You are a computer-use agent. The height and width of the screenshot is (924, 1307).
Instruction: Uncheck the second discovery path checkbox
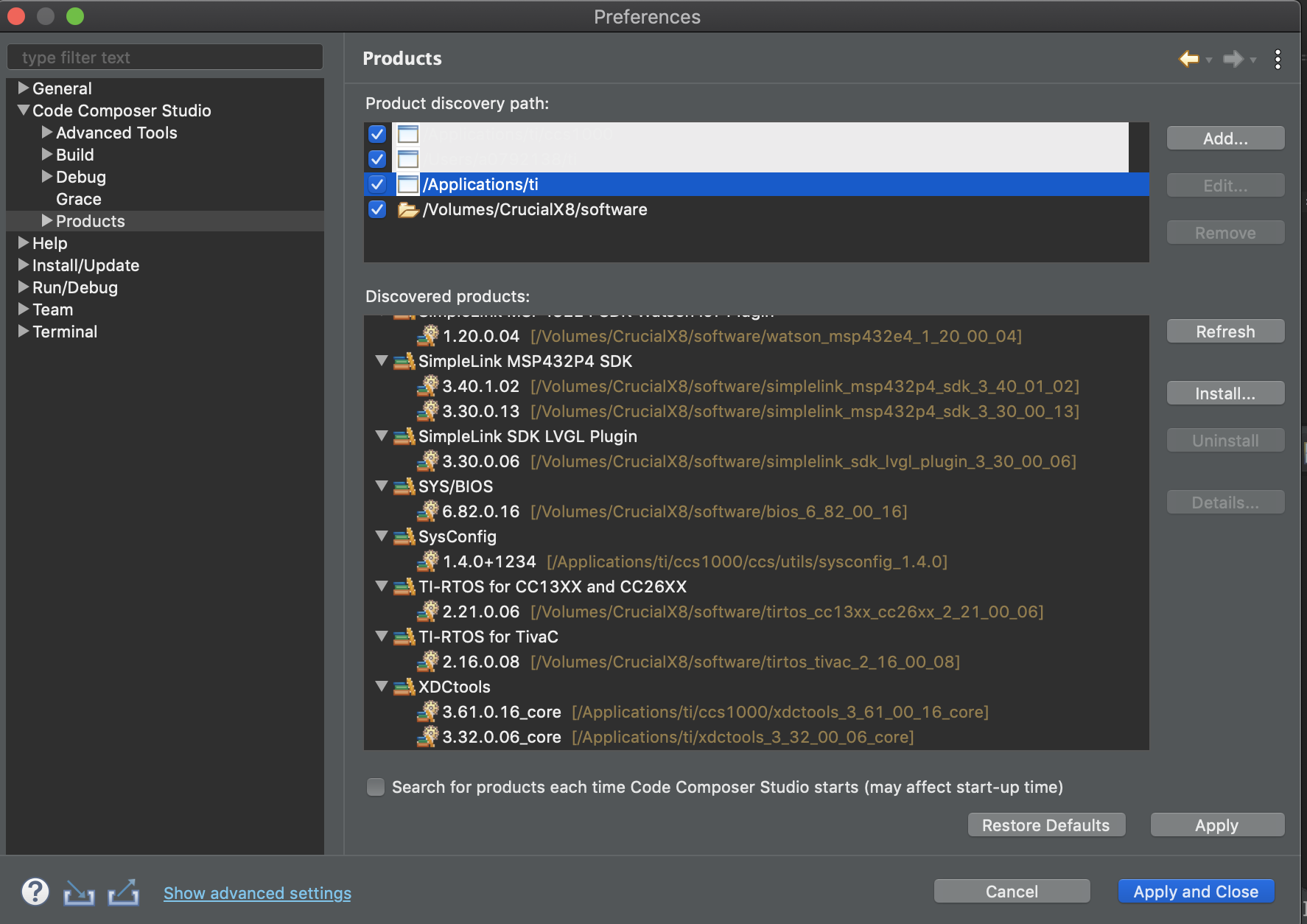pos(377,159)
